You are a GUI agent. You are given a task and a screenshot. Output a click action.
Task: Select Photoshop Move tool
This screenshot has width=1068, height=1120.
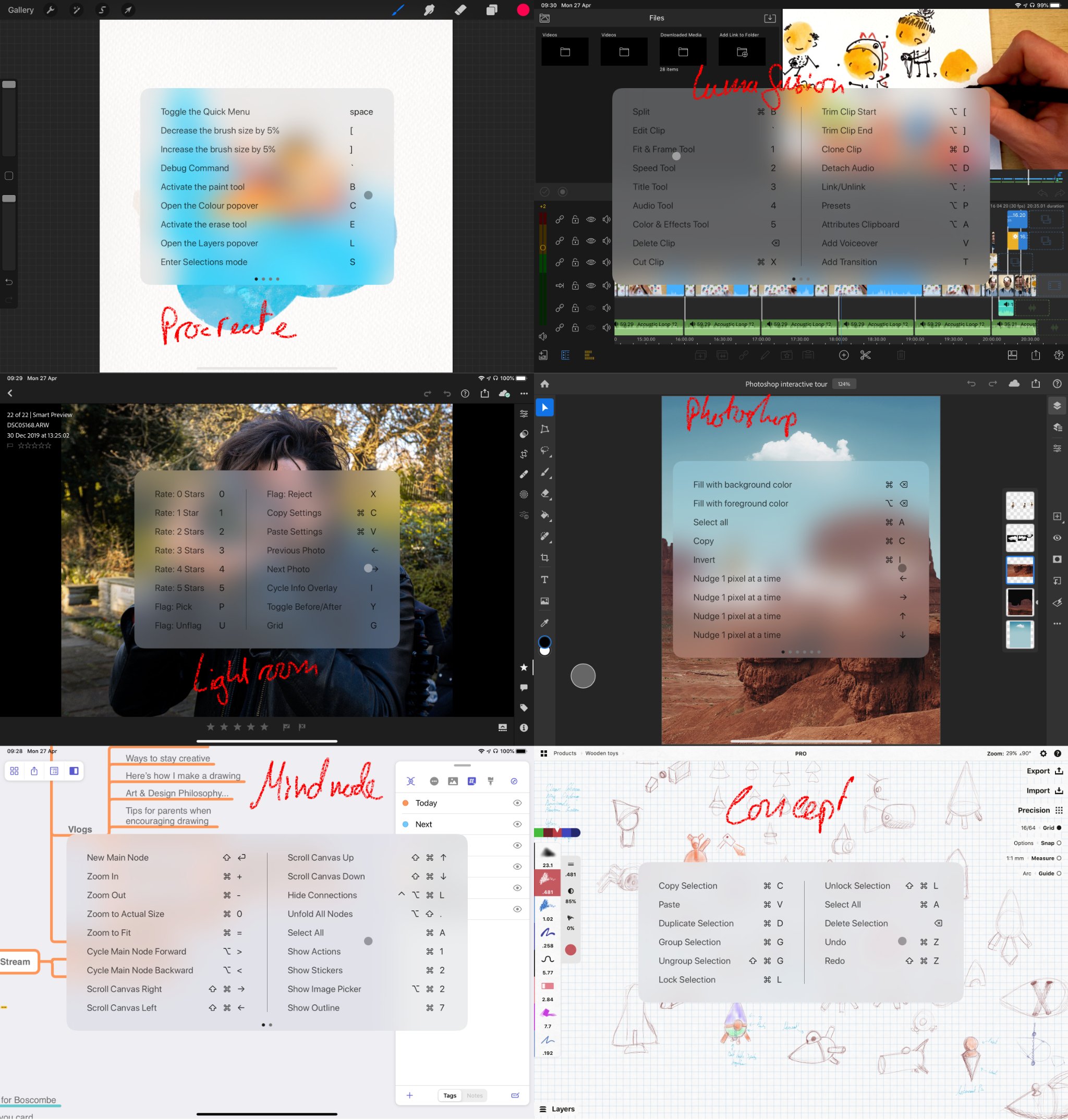(545, 407)
